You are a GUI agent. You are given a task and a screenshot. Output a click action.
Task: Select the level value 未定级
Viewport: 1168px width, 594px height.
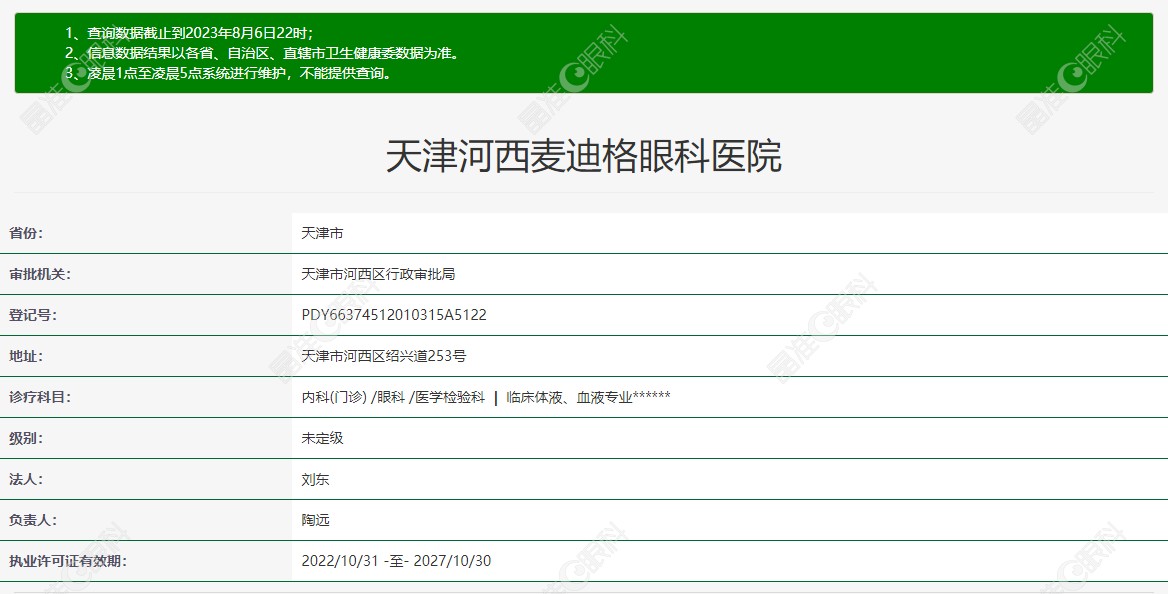coord(322,438)
